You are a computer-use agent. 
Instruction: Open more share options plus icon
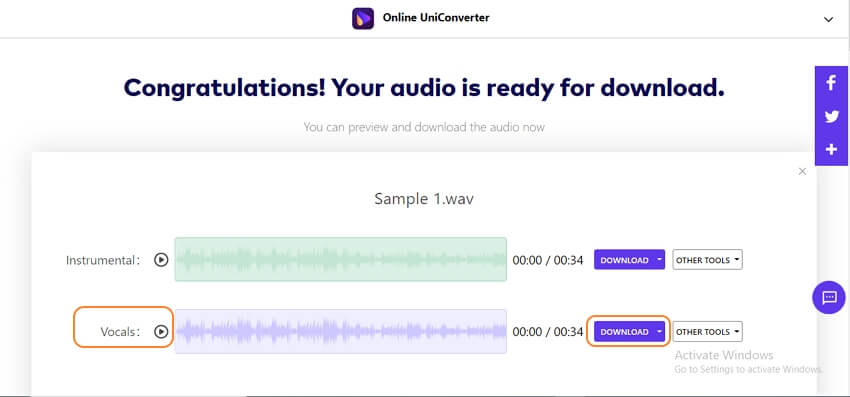831,150
